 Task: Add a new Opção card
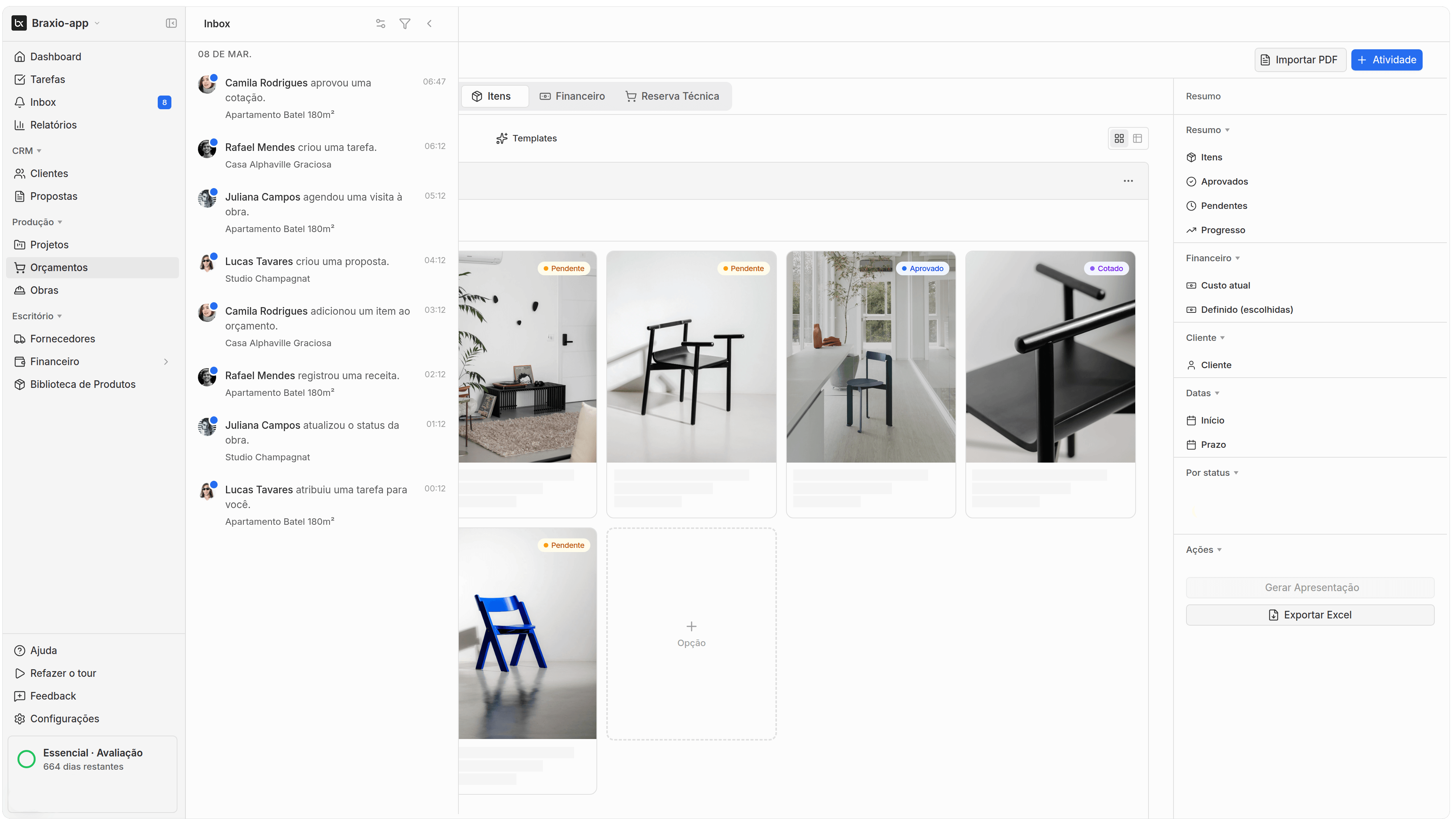[x=691, y=634]
